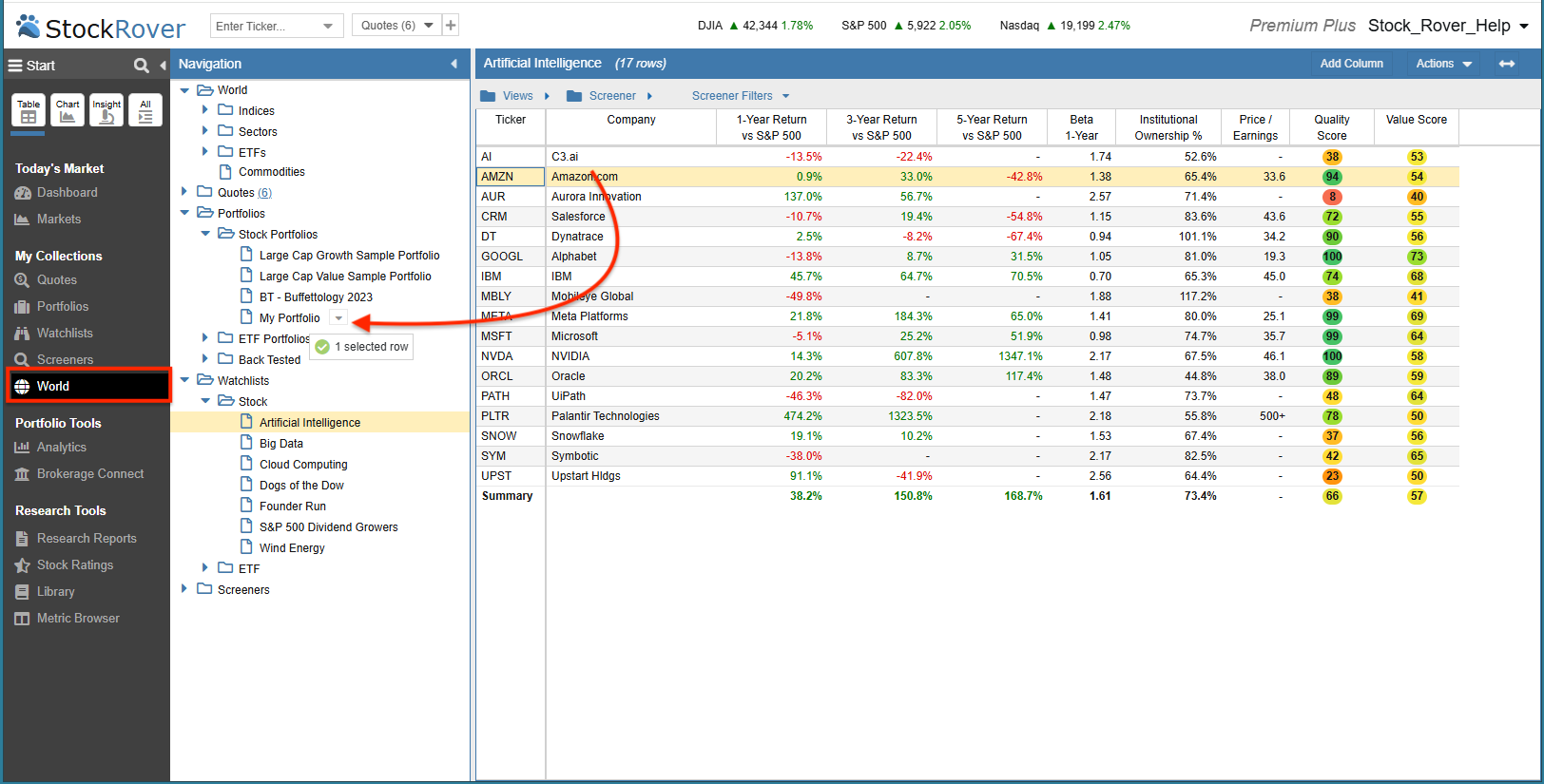
Task: Click the Microsoft company cell
Action: [631, 336]
